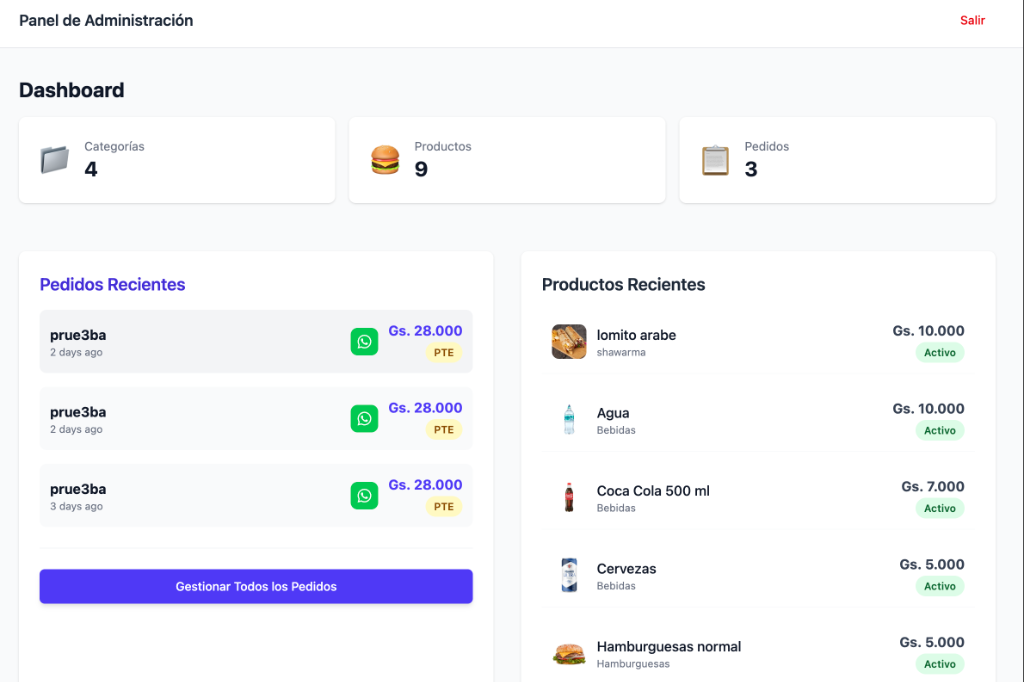Click Salir to log out

[x=972, y=21]
